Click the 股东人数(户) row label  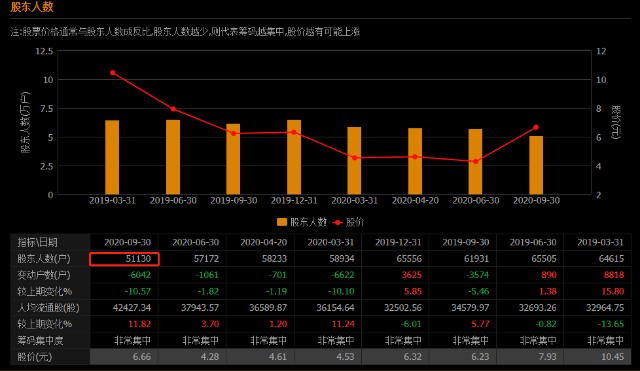tap(43, 259)
